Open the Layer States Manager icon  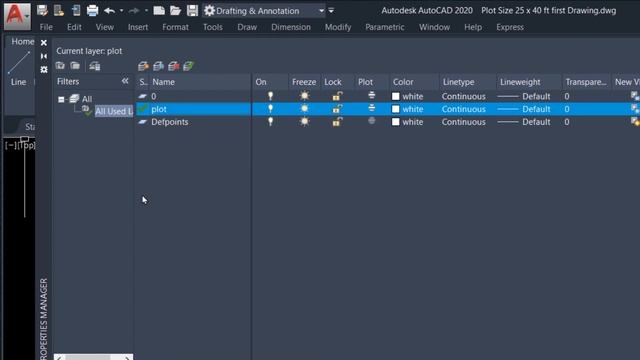pyautogui.click(x=95, y=66)
